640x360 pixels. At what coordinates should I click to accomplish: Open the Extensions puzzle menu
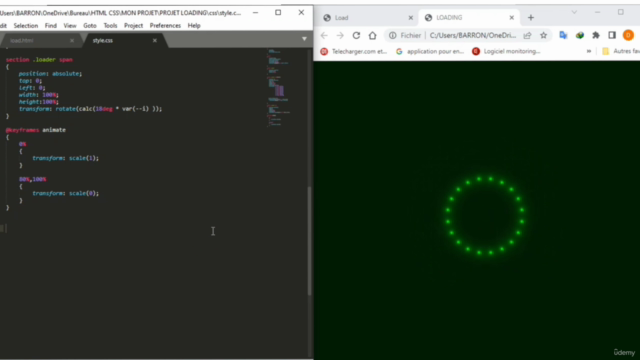(x=596, y=36)
